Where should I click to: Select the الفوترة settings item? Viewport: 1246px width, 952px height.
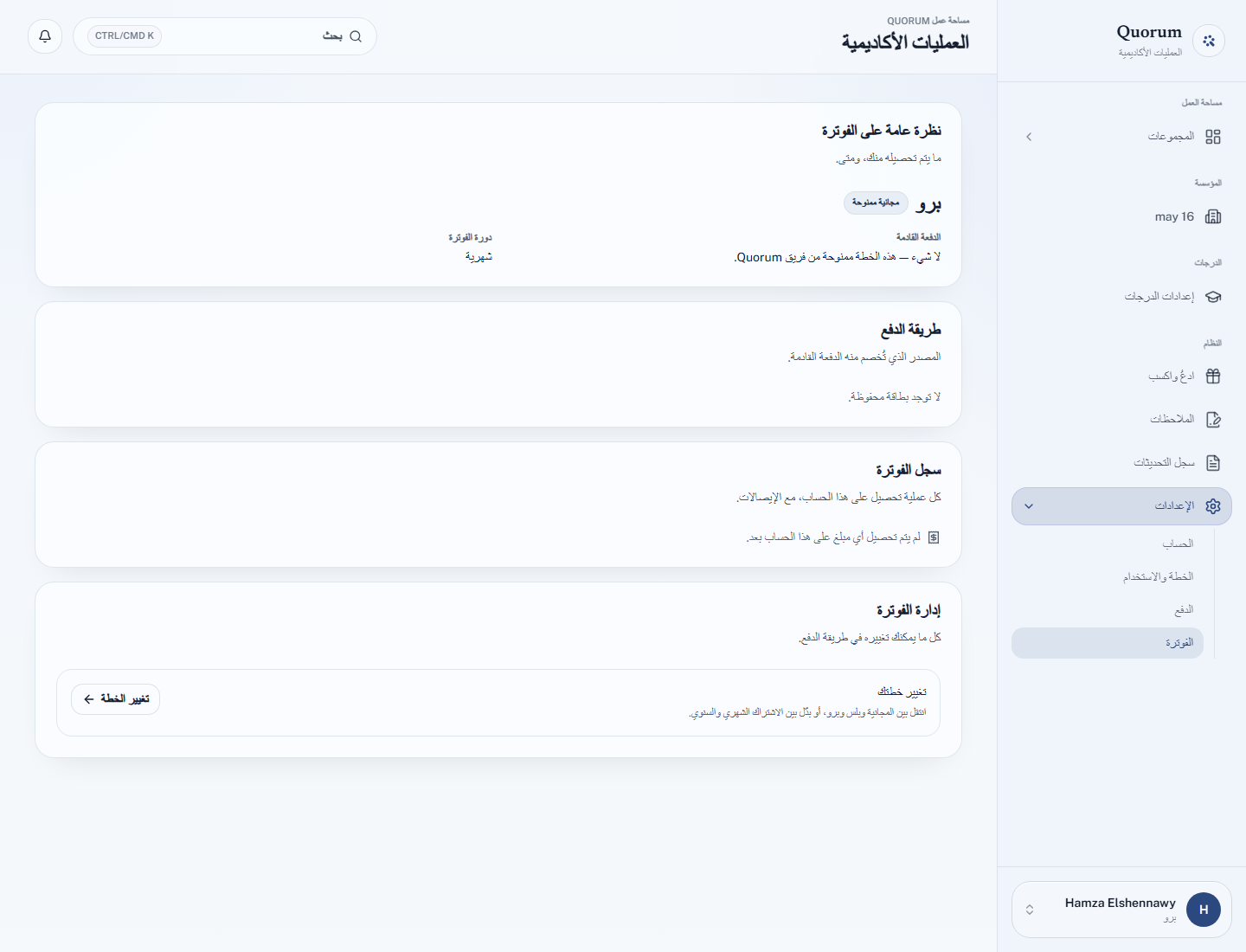tap(1108, 643)
